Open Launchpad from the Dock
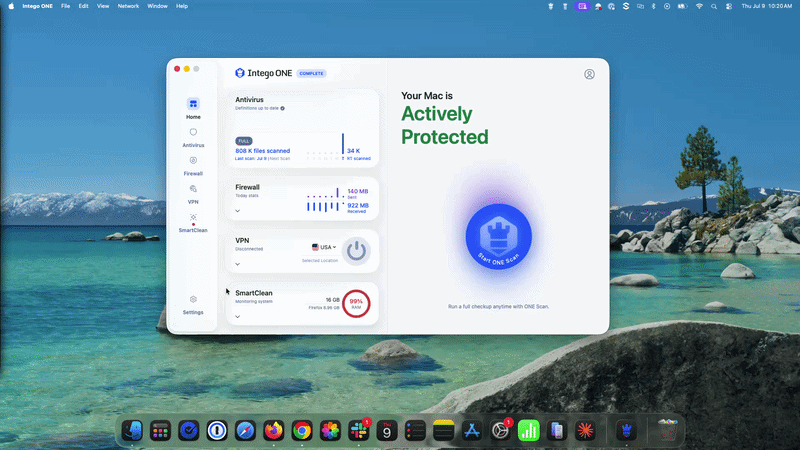 (160, 431)
